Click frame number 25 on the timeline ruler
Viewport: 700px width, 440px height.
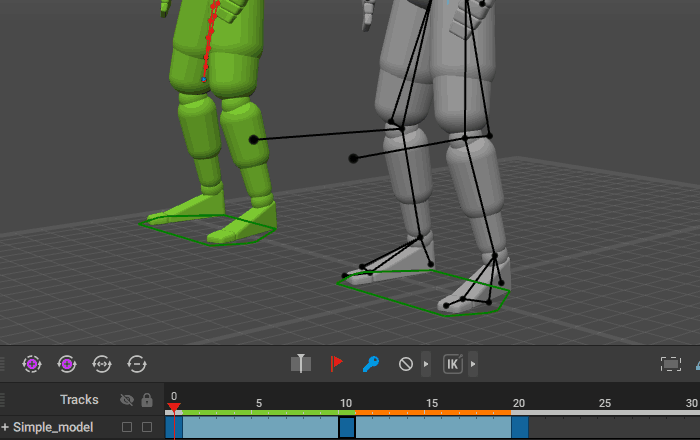tap(604, 403)
